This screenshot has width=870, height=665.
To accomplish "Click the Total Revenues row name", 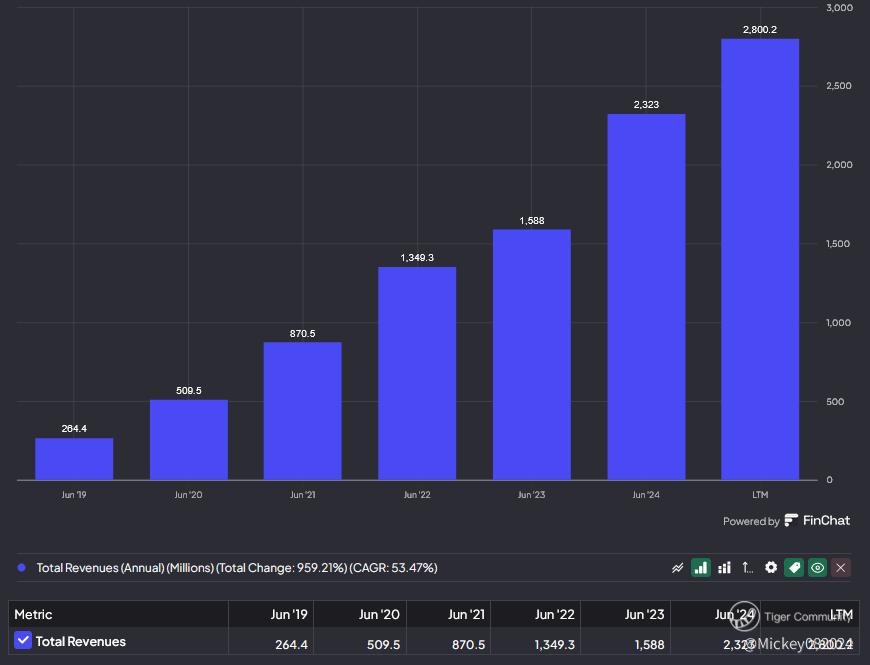I will tap(81, 641).
